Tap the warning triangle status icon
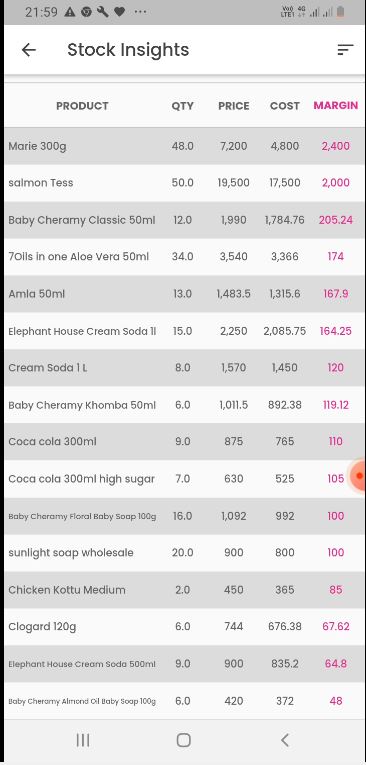366x765 pixels. [70, 12]
